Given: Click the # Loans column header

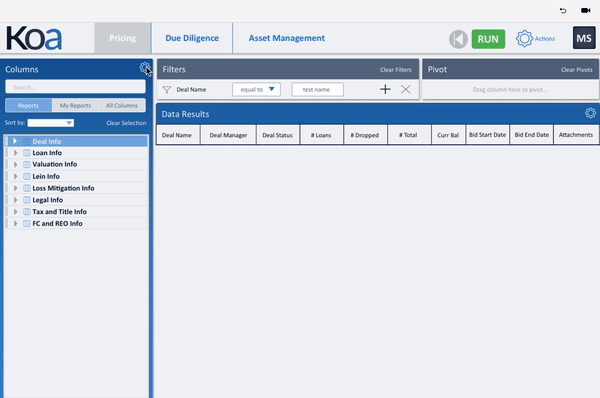Looking at the screenshot, I should coord(321,135).
